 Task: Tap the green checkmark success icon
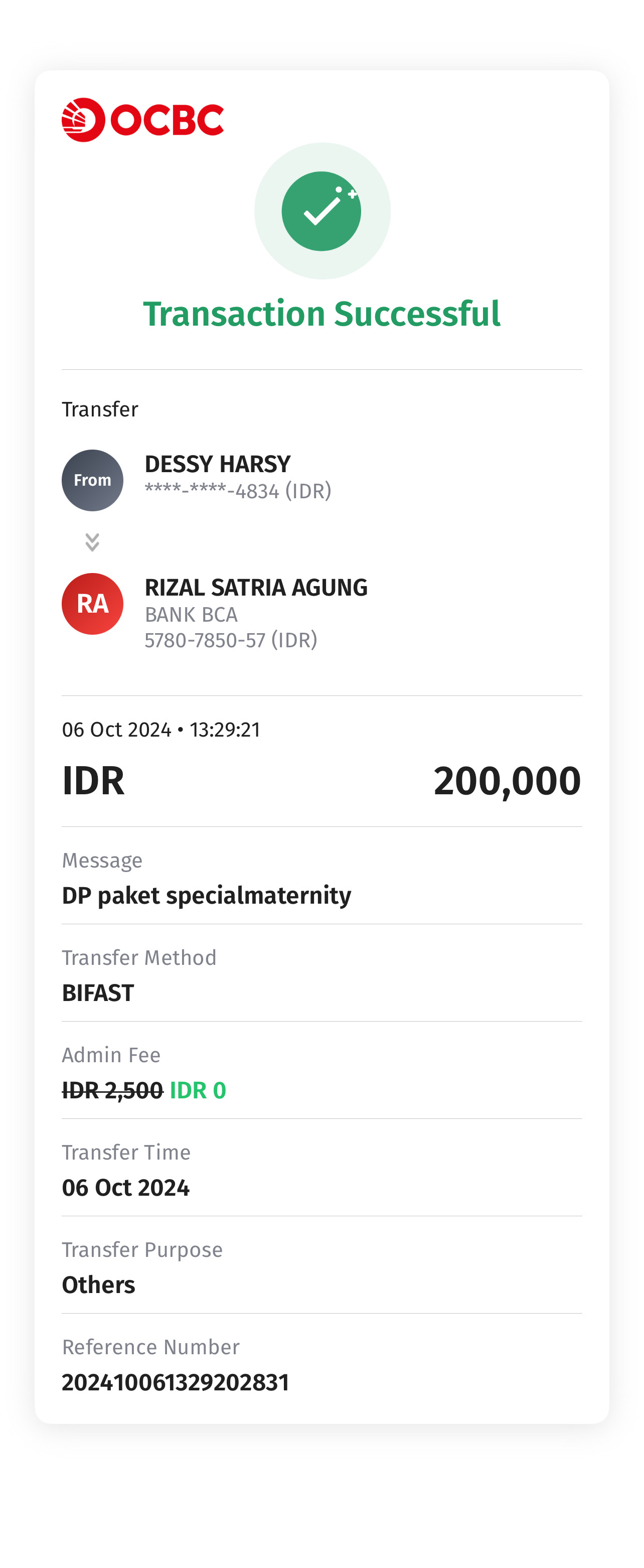pos(321,211)
